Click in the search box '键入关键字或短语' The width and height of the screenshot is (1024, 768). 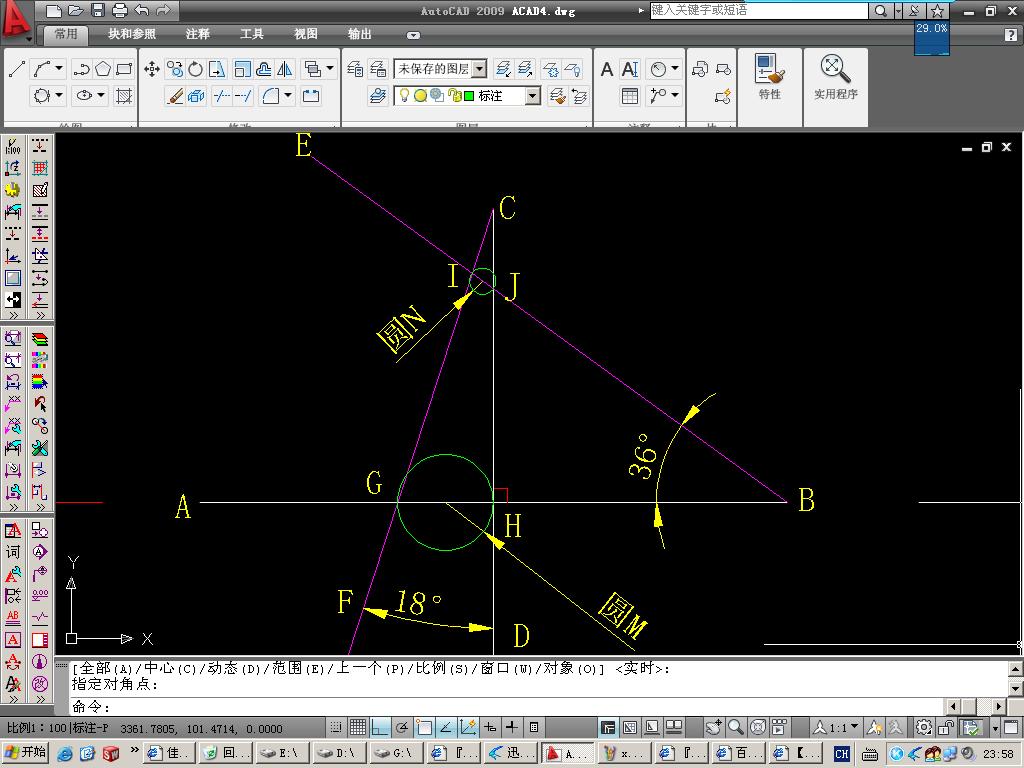pos(759,10)
